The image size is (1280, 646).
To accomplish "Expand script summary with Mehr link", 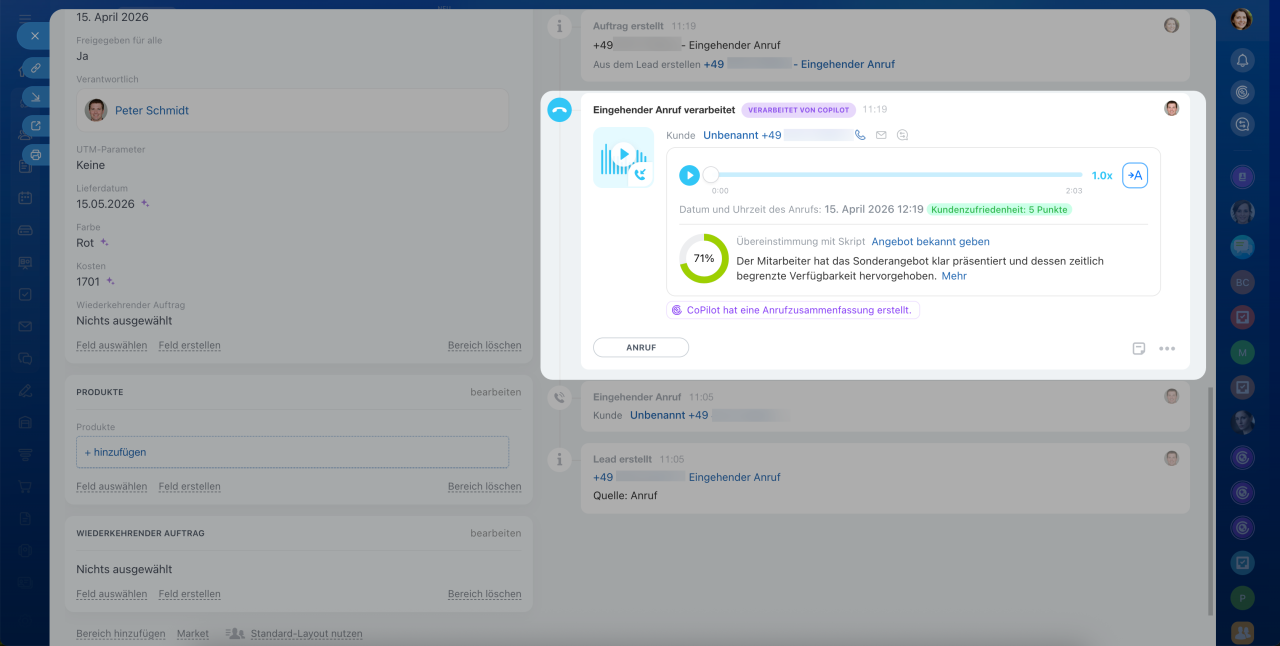I will [x=953, y=276].
